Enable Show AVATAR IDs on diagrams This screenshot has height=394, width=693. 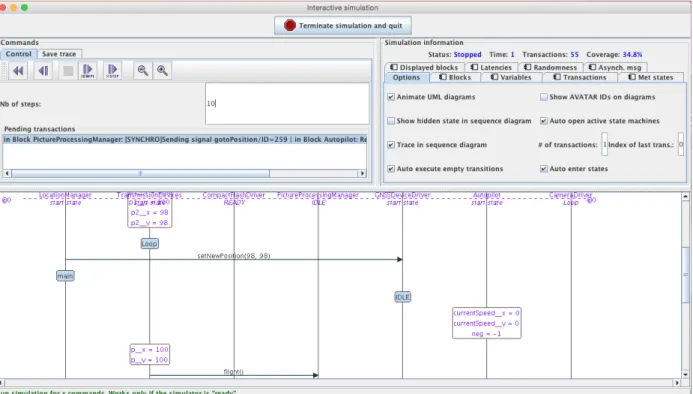pyautogui.click(x=544, y=97)
